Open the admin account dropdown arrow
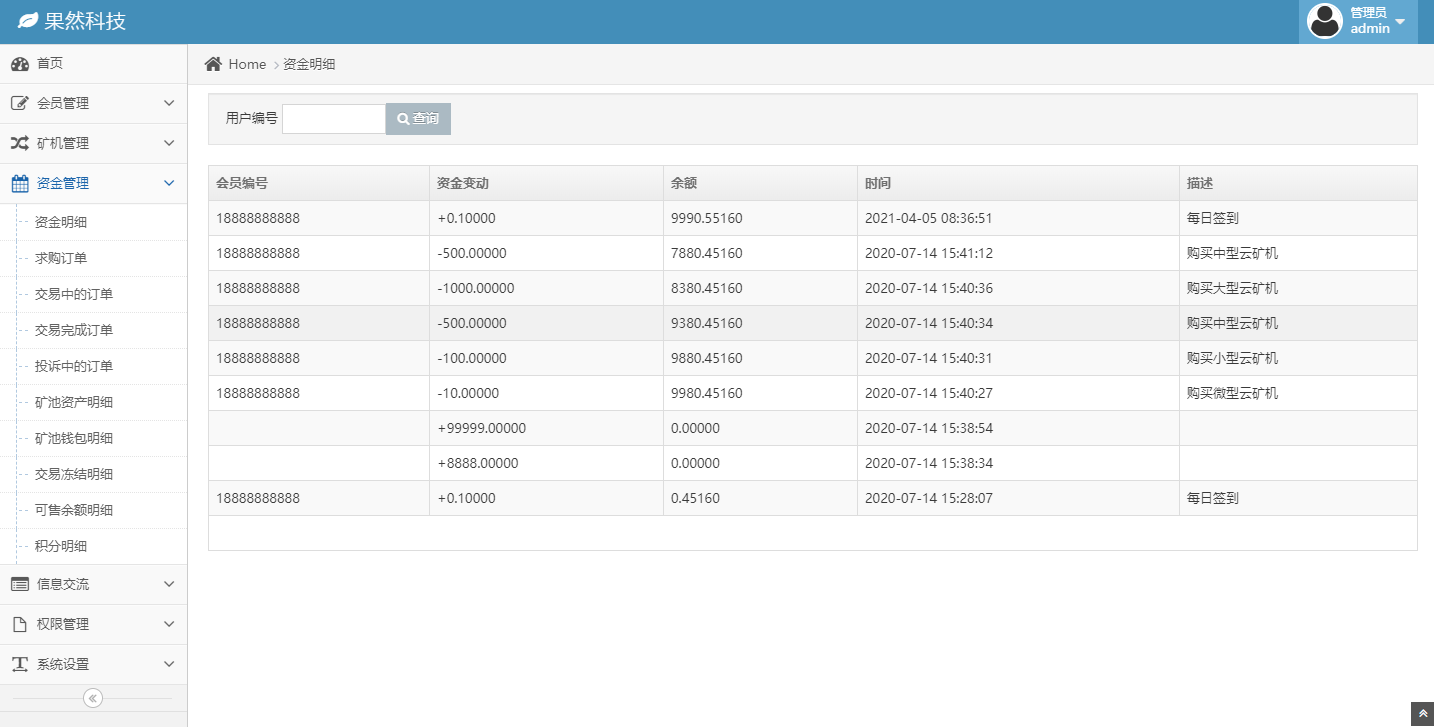The image size is (1434, 727). (1400, 21)
